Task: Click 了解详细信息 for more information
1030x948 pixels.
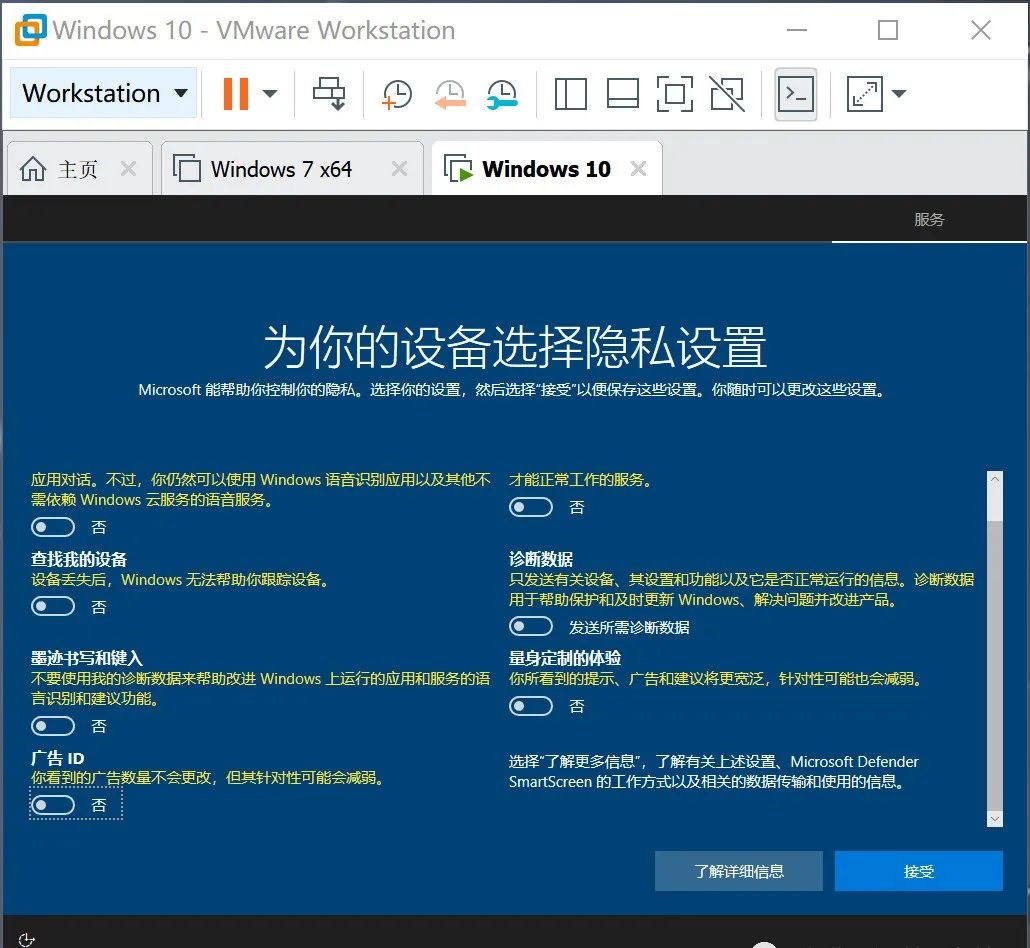Action: 738,870
